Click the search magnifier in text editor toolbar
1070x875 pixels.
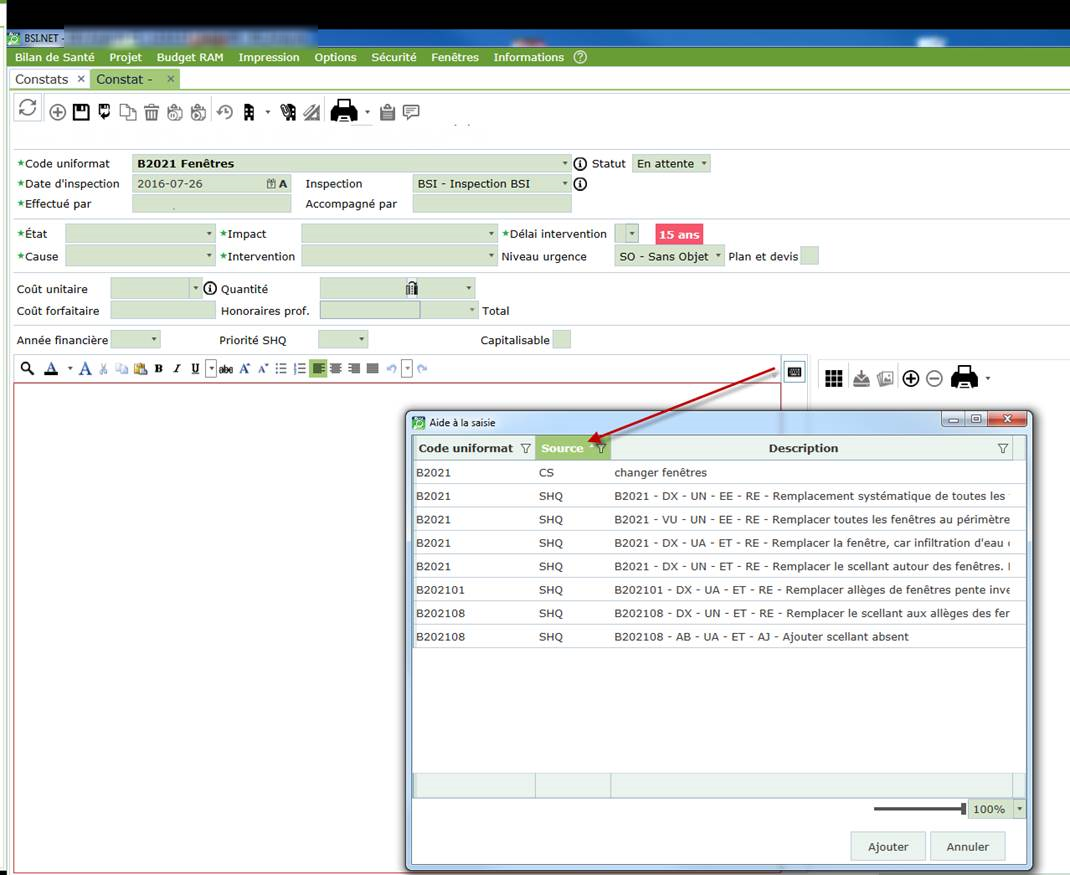click(27, 369)
